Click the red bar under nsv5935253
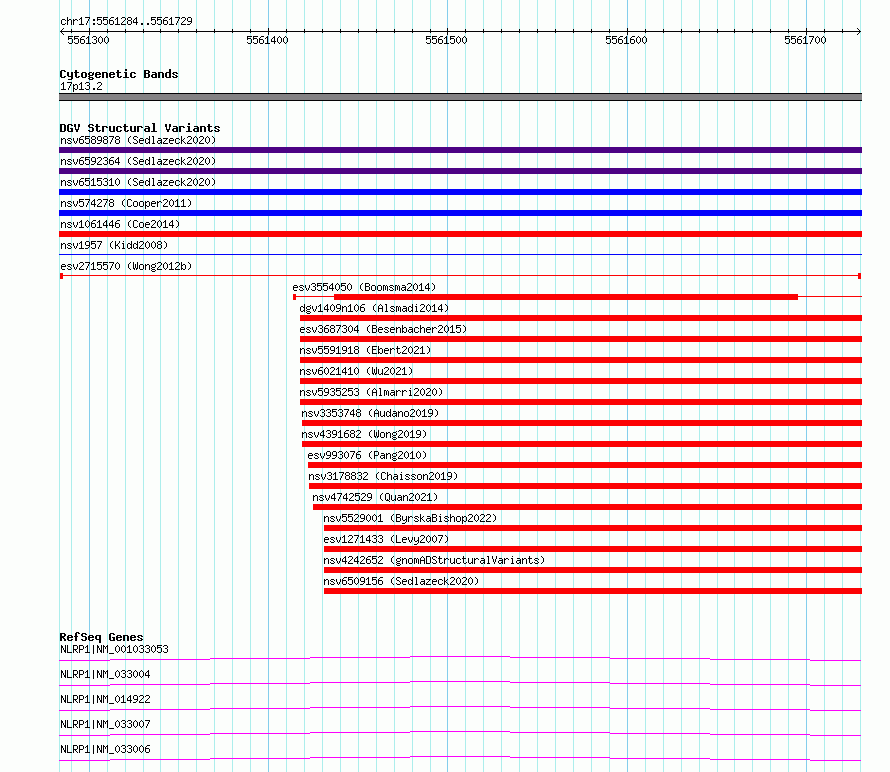 pos(581,402)
